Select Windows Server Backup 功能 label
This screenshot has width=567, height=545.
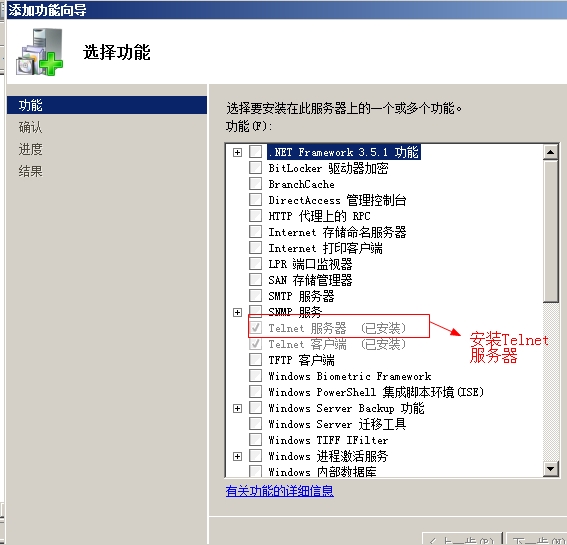click(346, 408)
